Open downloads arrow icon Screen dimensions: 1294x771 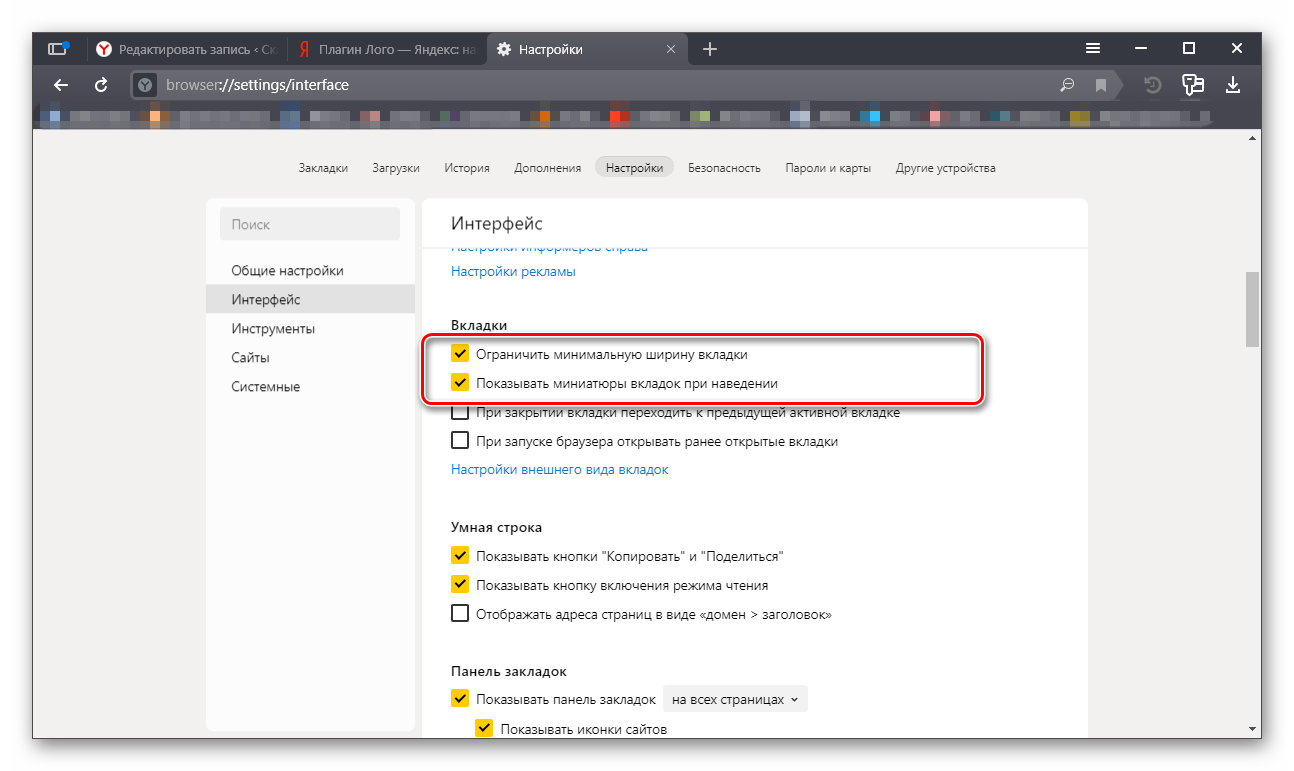pyautogui.click(x=1233, y=86)
